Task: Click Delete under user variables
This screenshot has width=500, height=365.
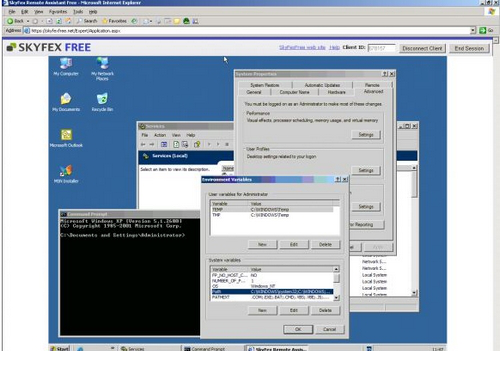Action: pyautogui.click(x=325, y=244)
